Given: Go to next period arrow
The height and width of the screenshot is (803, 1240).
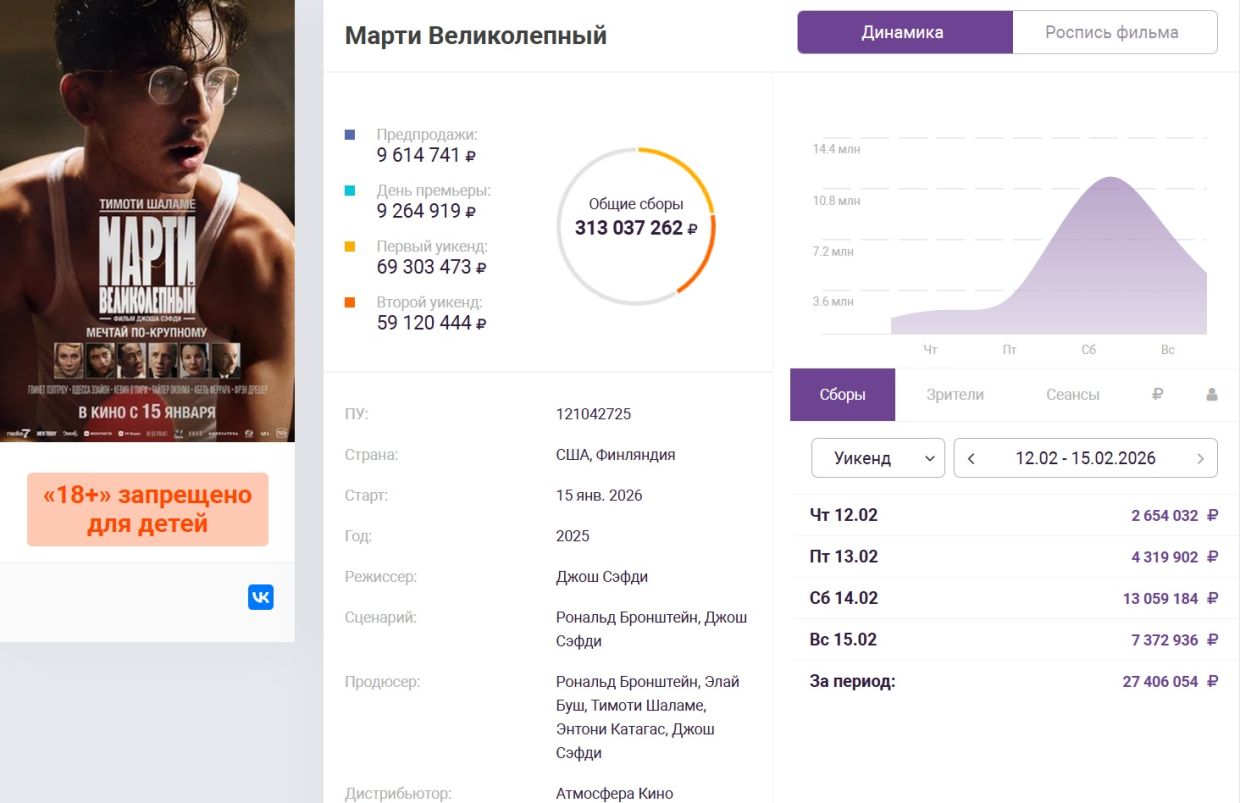Looking at the screenshot, I should pos(1200,459).
